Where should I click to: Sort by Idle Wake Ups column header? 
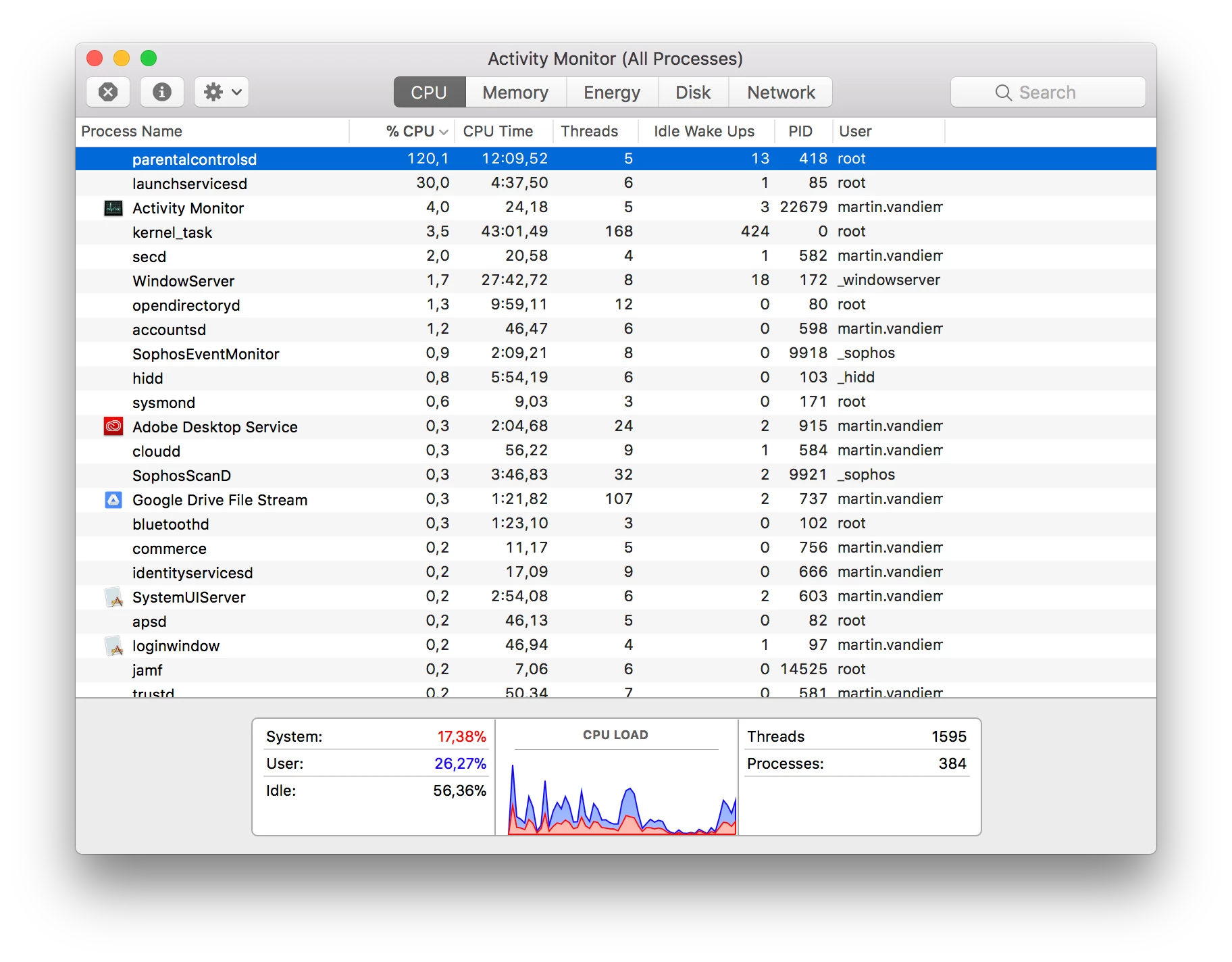tap(706, 131)
